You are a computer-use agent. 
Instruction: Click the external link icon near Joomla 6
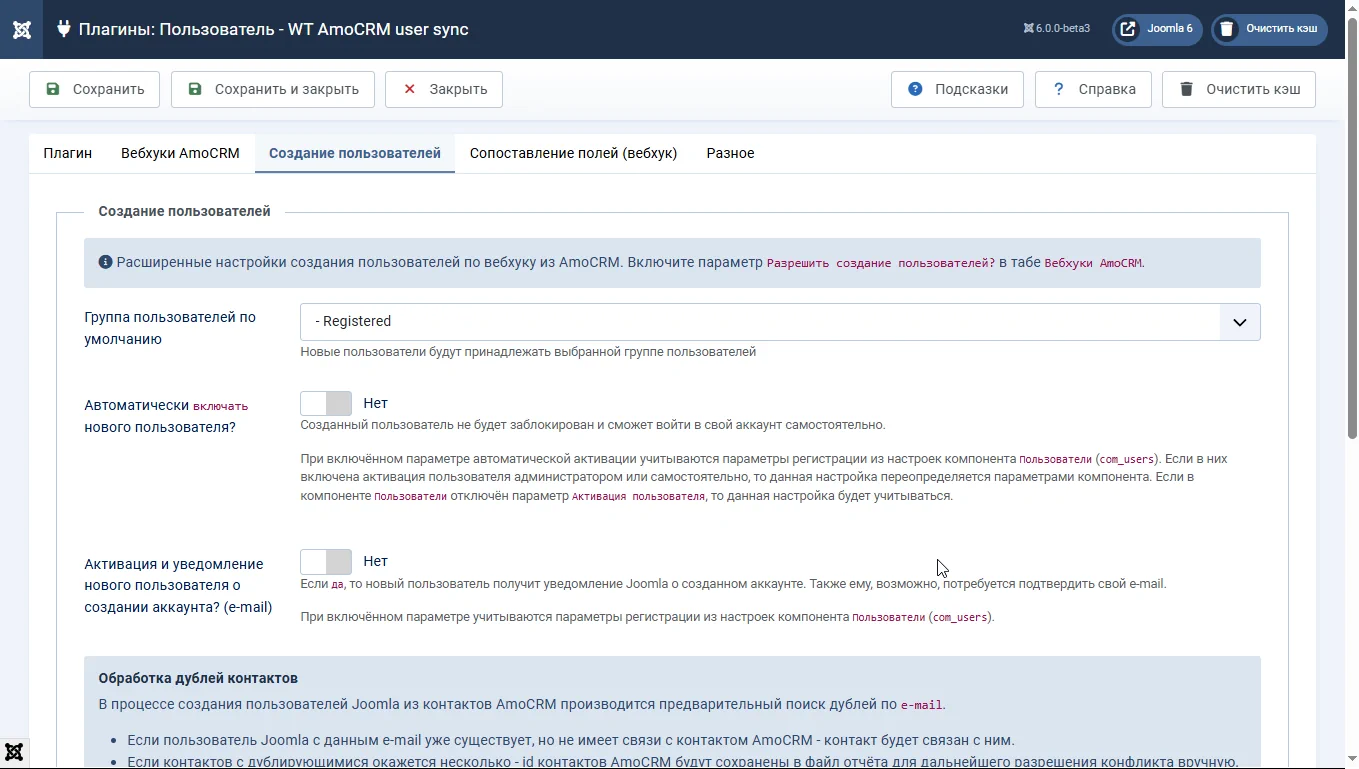1128,29
